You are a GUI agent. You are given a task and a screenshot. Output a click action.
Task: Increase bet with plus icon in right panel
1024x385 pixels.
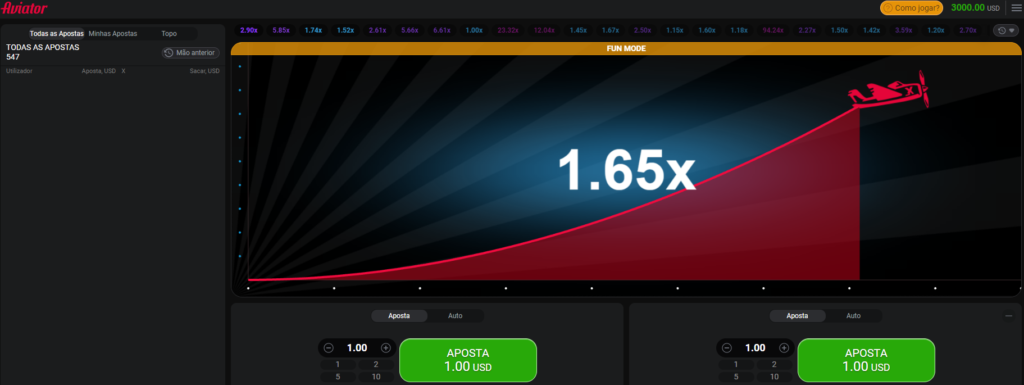(x=784, y=348)
